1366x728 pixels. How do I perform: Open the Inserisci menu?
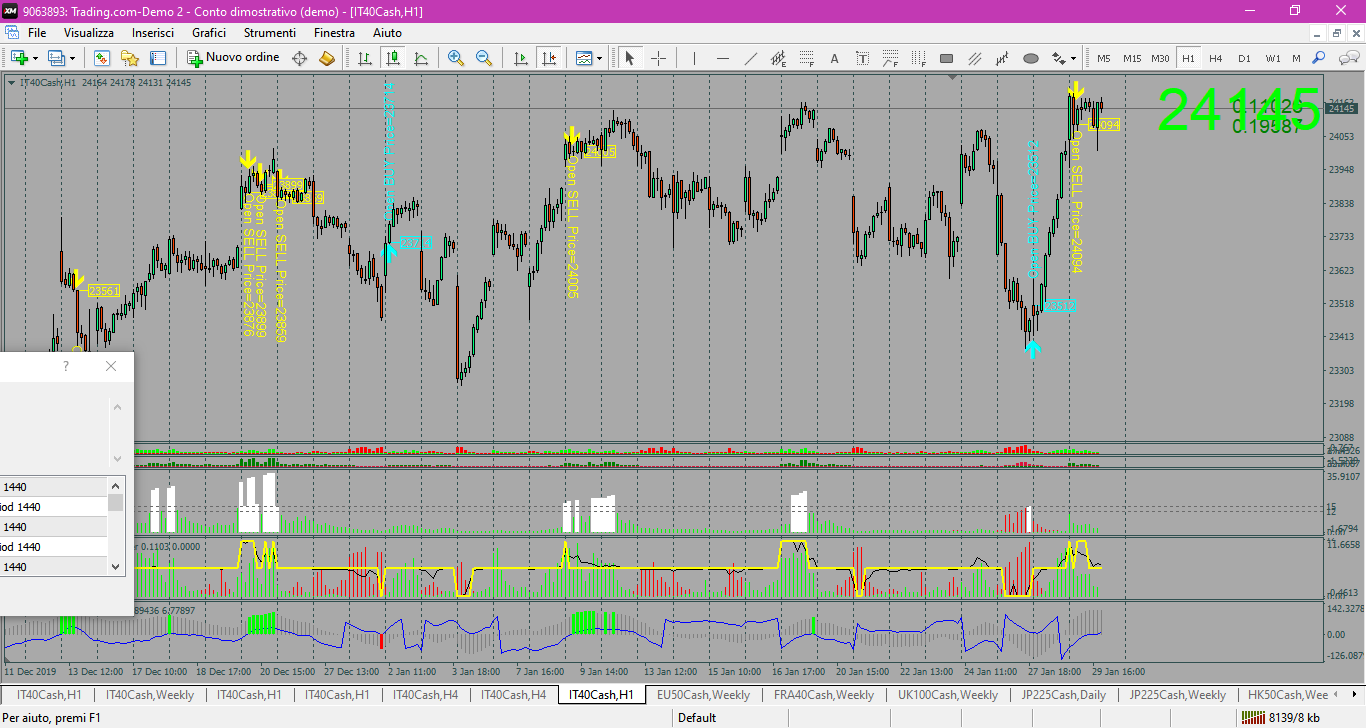pyautogui.click(x=153, y=33)
